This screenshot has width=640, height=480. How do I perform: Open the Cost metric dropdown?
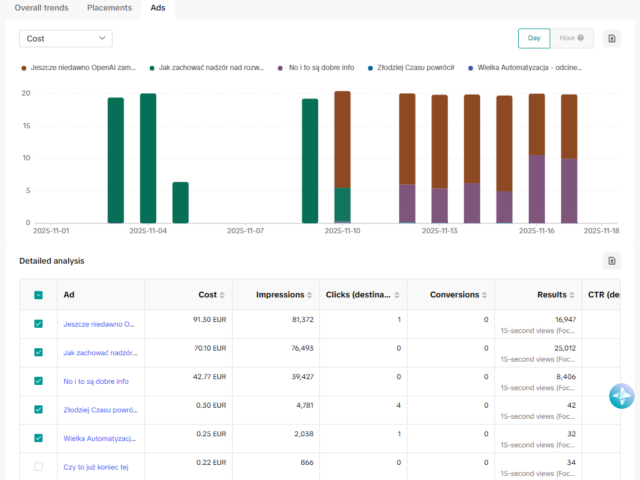click(x=66, y=39)
